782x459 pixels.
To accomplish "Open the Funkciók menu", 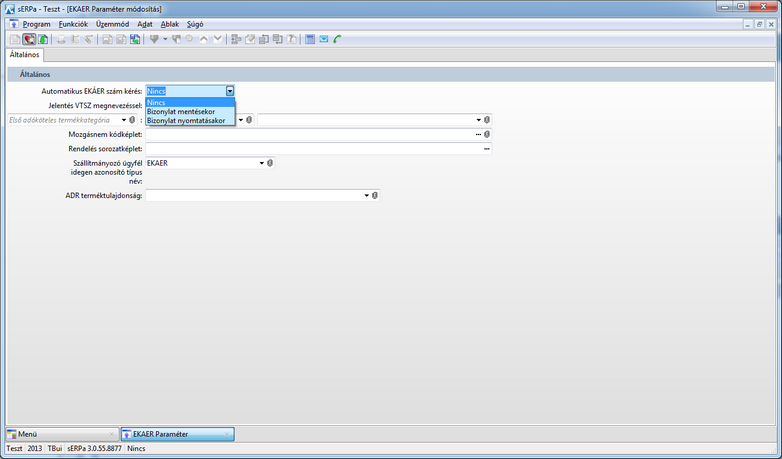I will point(73,24).
